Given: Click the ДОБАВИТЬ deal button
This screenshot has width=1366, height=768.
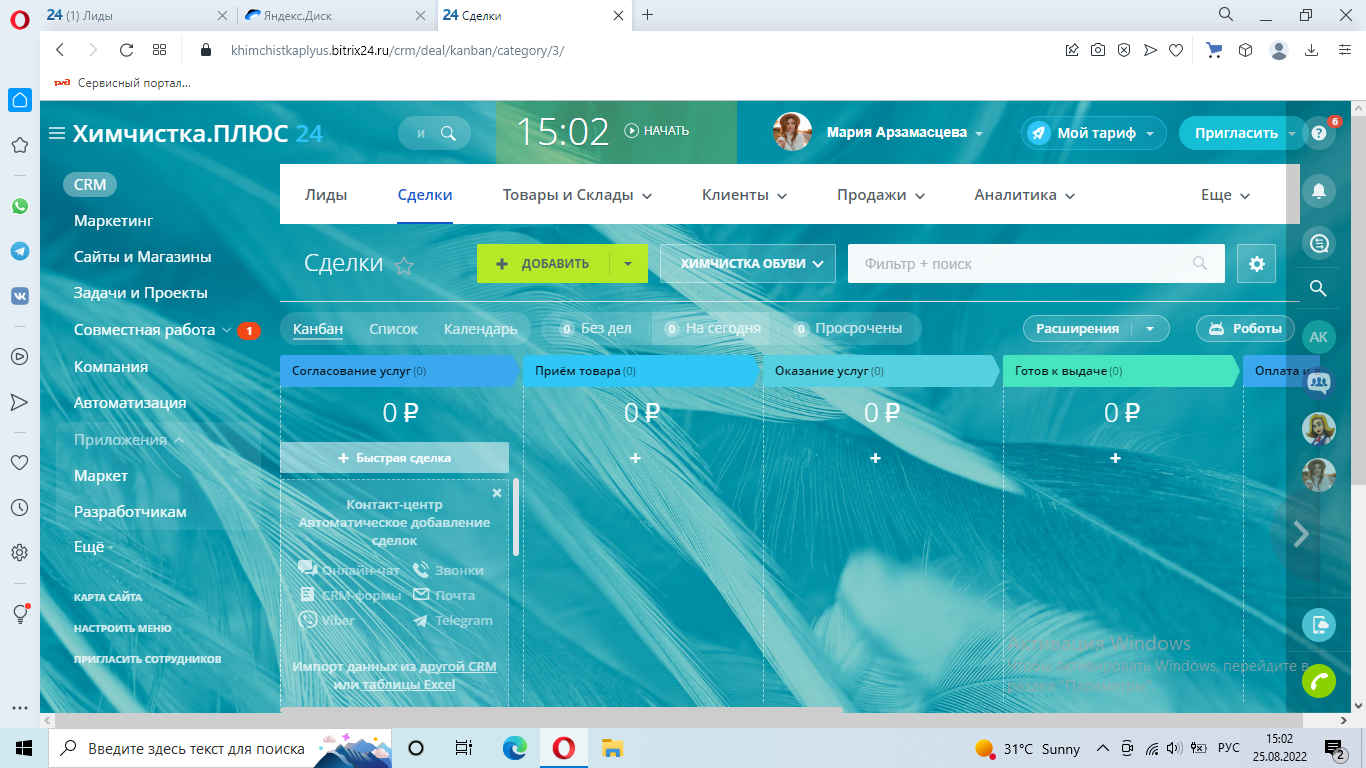Looking at the screenshot, I should click(x=543, y=264).
